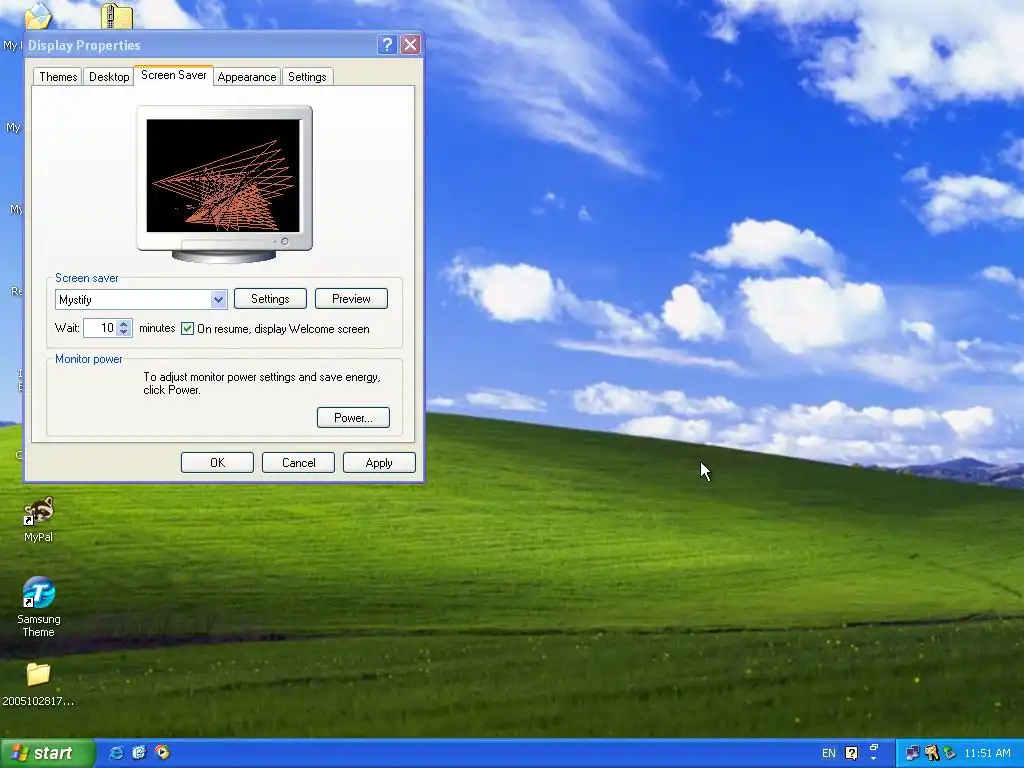The width and height of the screenshot is (1024, 768).
Task: Click the EN language bar indicator
Action: 829,753
